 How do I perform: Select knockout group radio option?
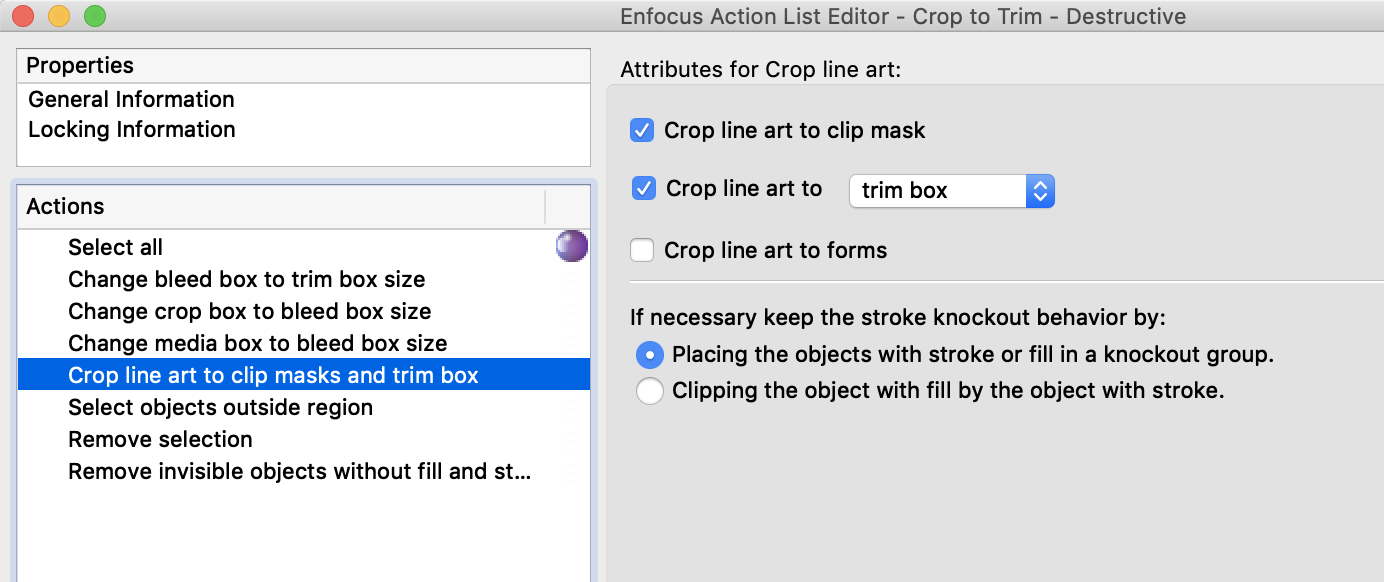click(650, 354)
